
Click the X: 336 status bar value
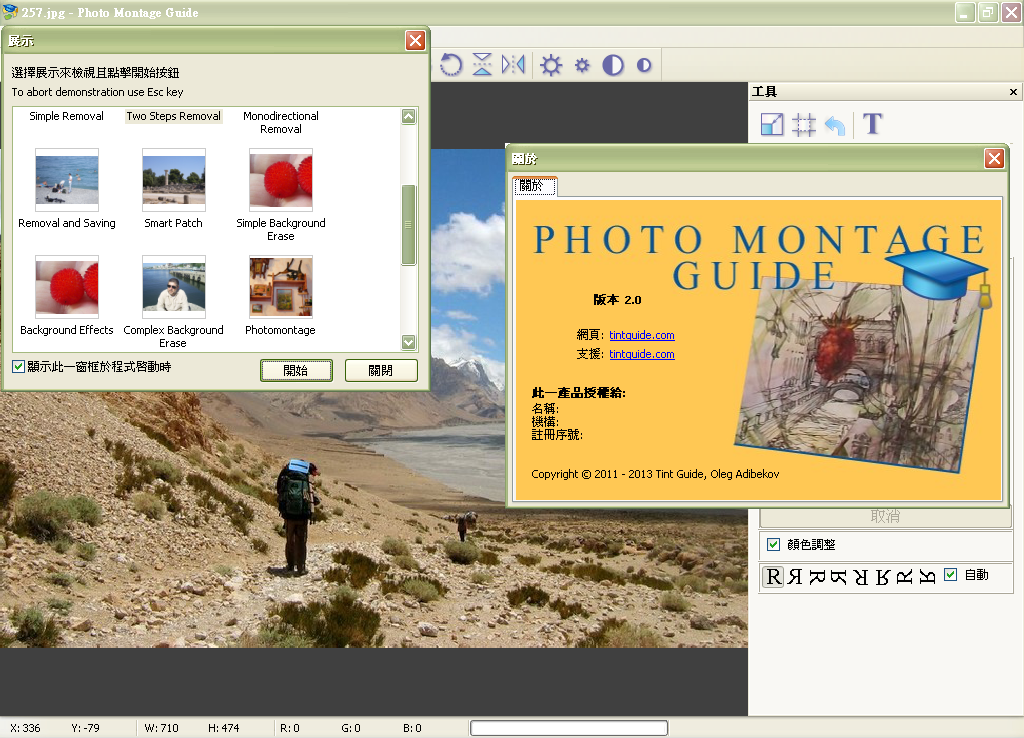[x=25, y=728]
